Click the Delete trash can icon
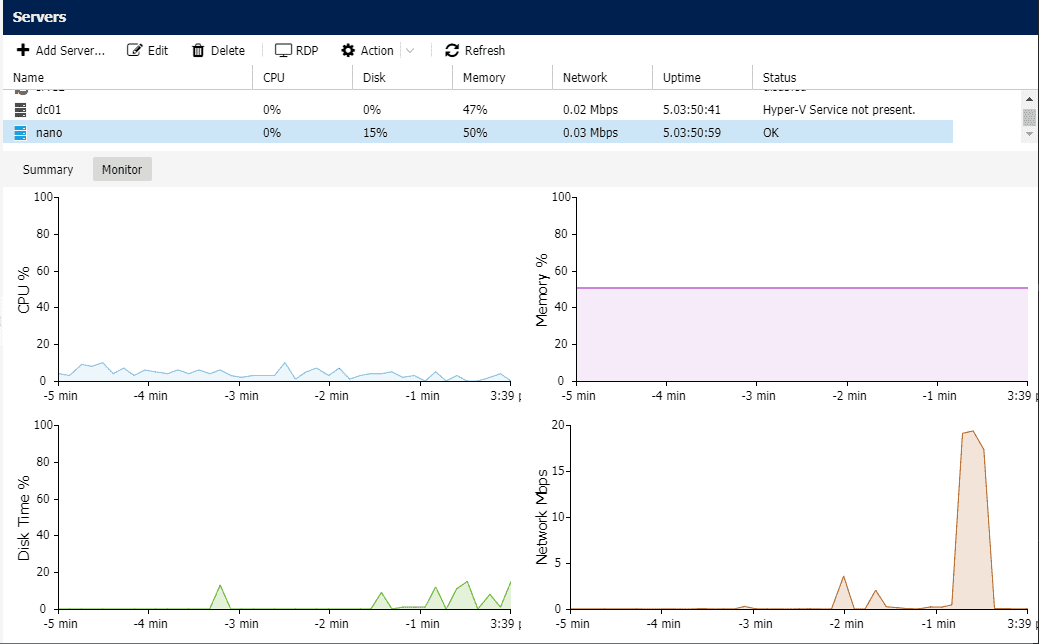This screenshot has height=644, width=1039. point(198,50)
